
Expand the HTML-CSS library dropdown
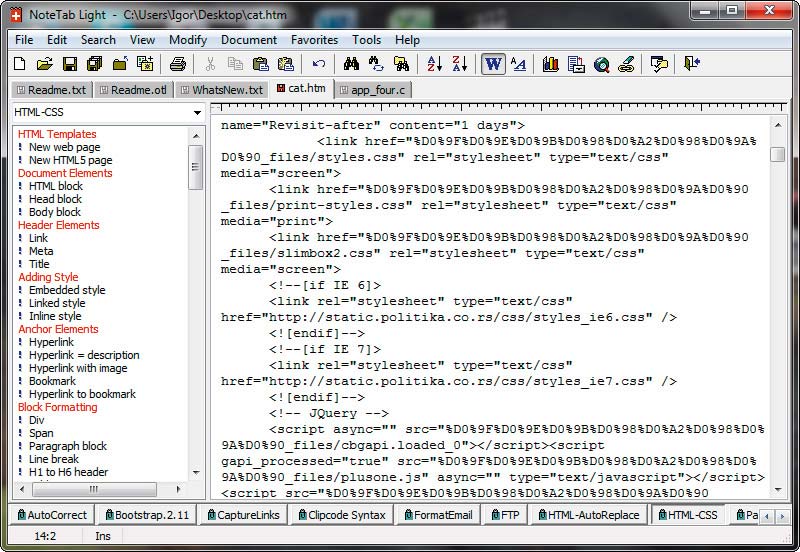(197, 112)
